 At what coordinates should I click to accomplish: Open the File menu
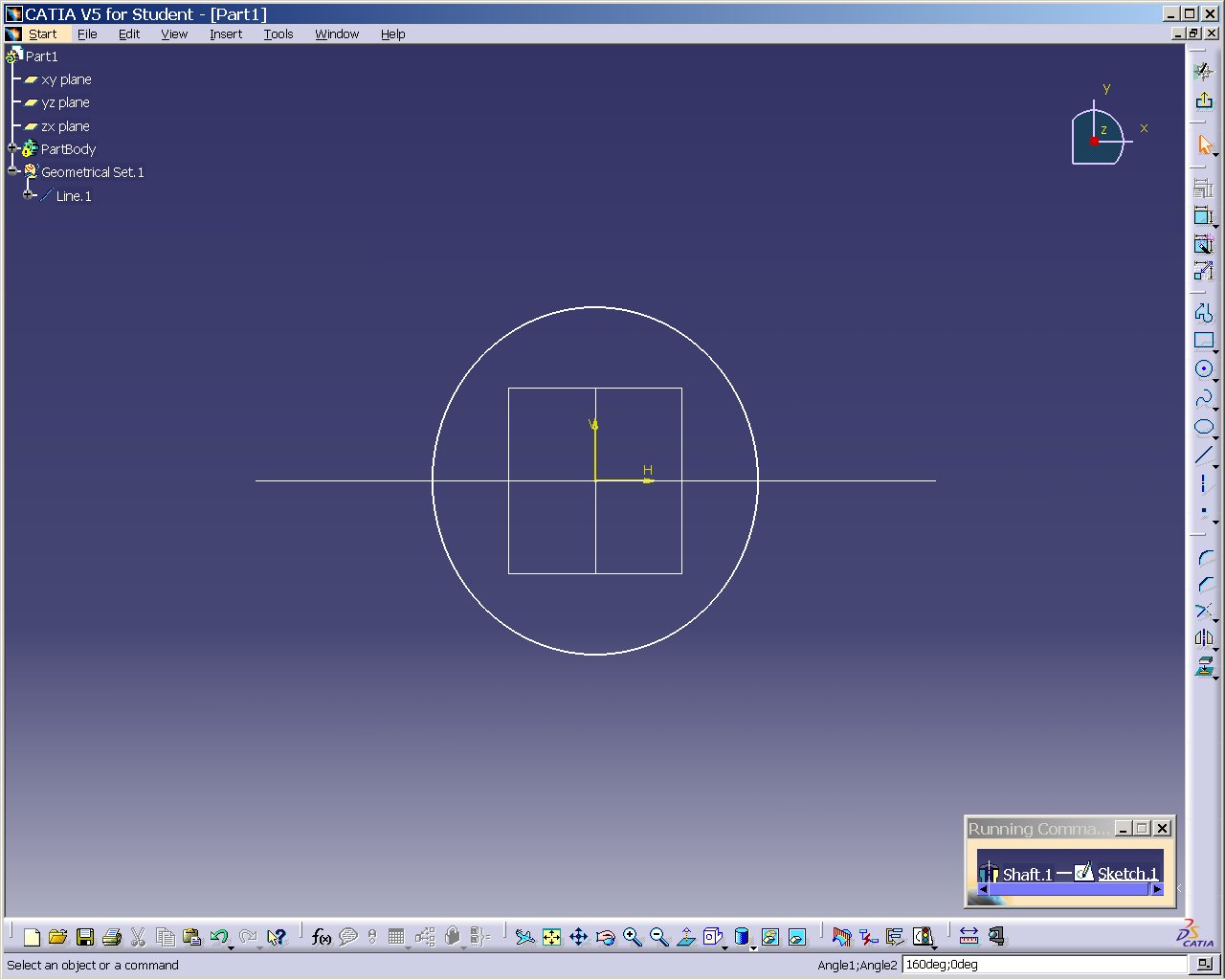pos(87,33)
